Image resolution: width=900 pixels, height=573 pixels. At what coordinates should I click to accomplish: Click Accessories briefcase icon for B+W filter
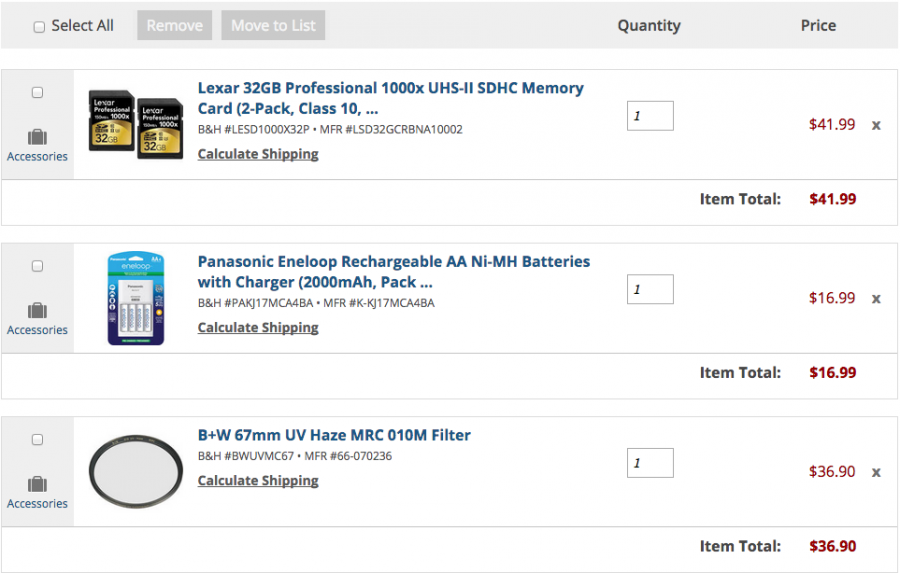(37, 485)
